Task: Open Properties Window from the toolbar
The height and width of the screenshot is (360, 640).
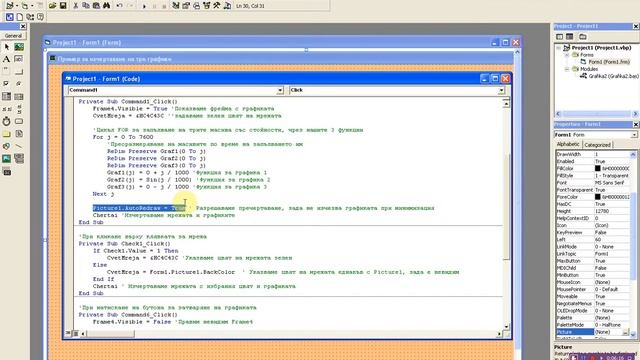Action: tap(186, 6)
